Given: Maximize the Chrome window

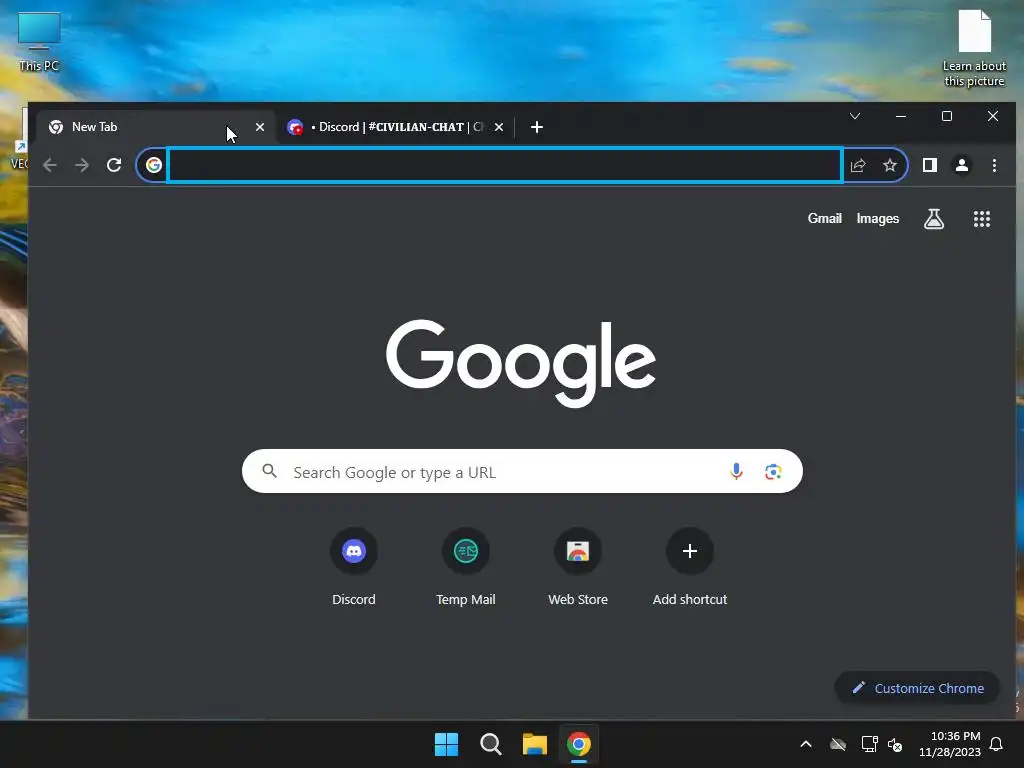Looking at the screenshot, I should [946, 116].
